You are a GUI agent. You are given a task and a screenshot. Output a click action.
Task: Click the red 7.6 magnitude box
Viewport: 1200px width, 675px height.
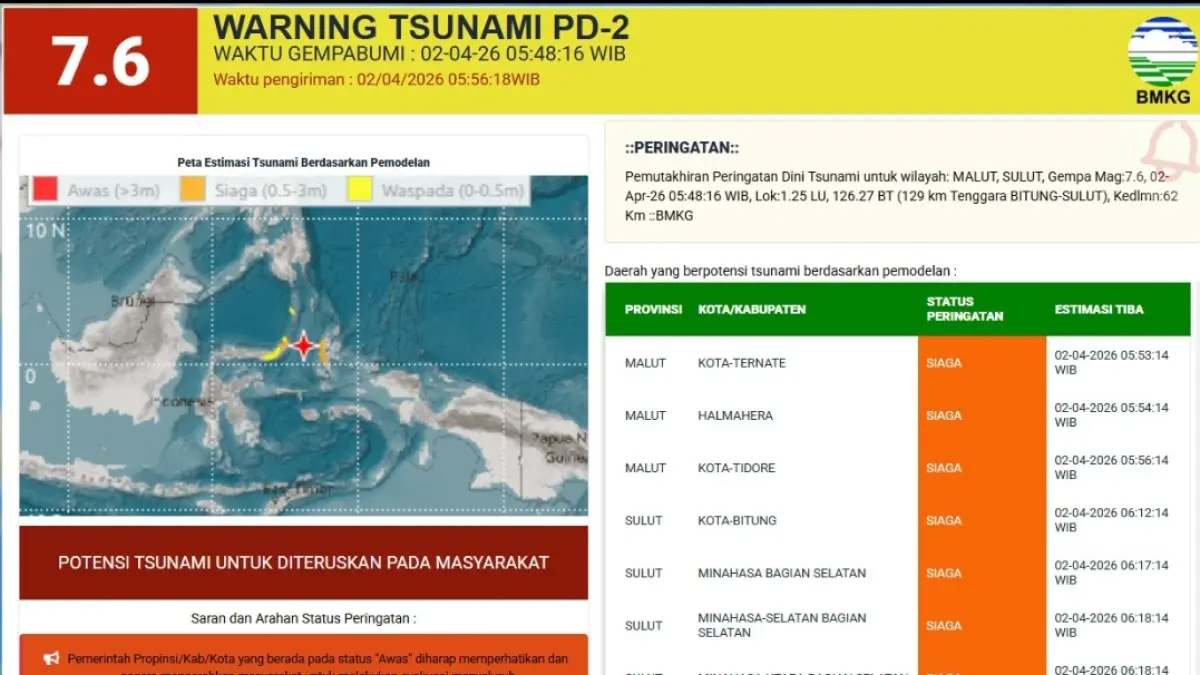[101, 61]
